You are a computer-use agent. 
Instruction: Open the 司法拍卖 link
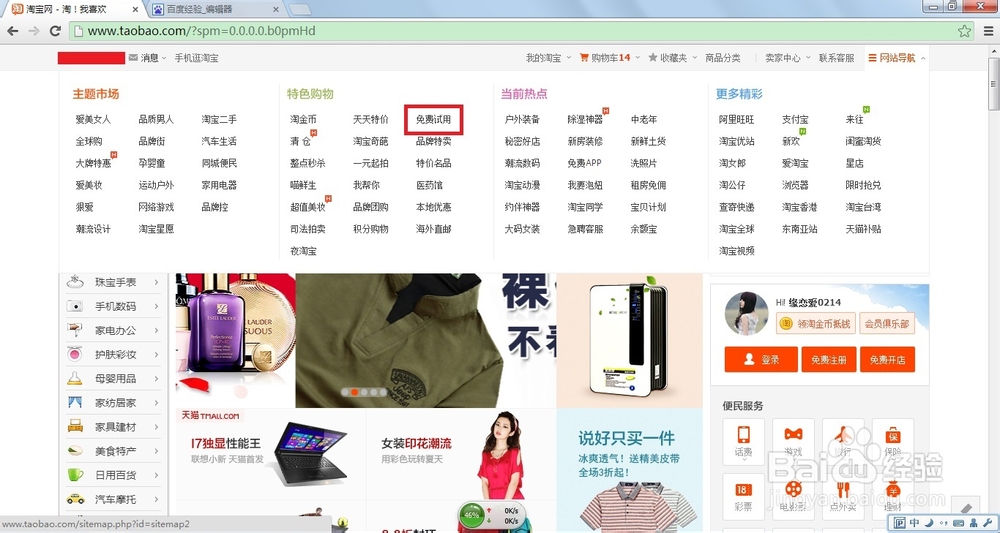tap(307, 229)
